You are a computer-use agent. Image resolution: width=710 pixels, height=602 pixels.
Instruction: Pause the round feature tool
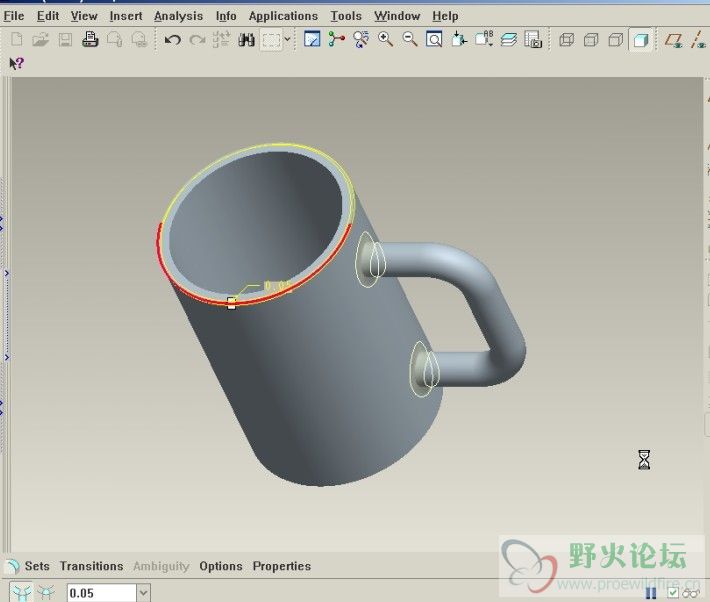(651, 593)
